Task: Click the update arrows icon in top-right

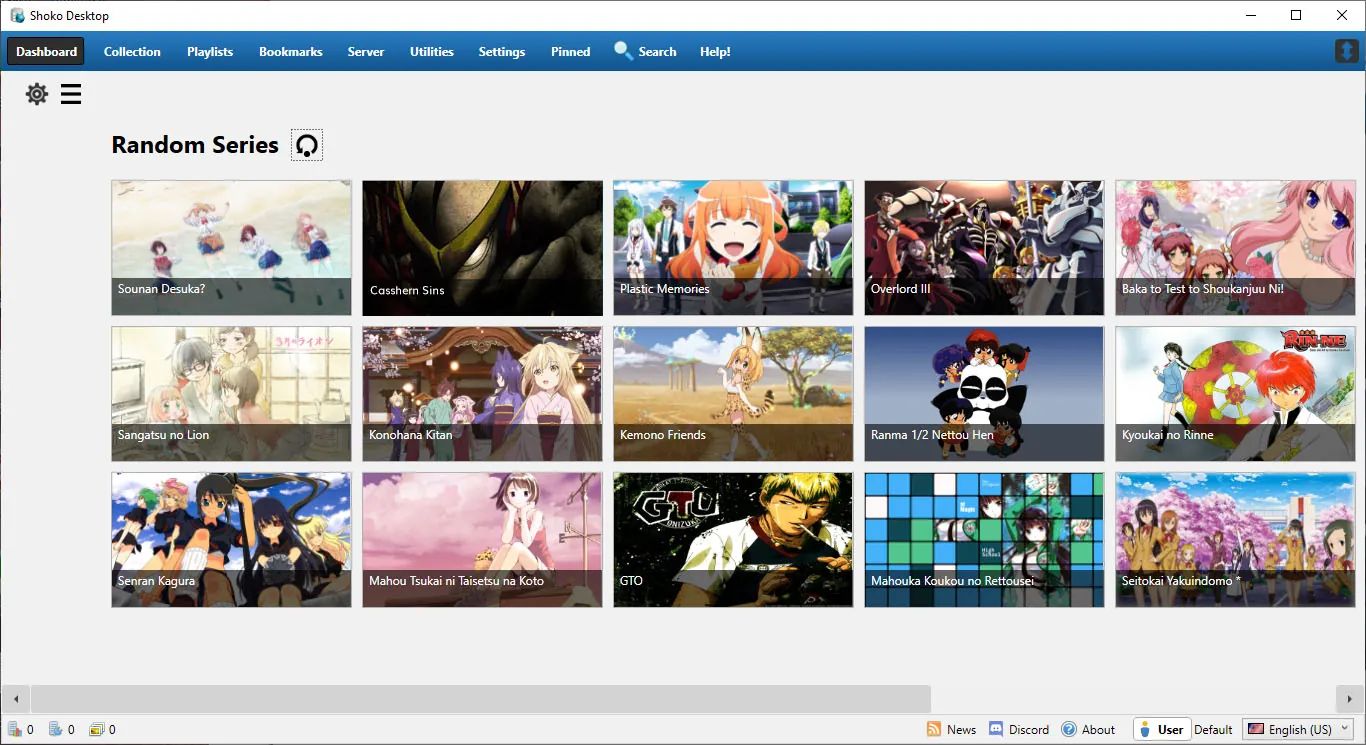Action: pyautogui.click(x=1347, y=51)
